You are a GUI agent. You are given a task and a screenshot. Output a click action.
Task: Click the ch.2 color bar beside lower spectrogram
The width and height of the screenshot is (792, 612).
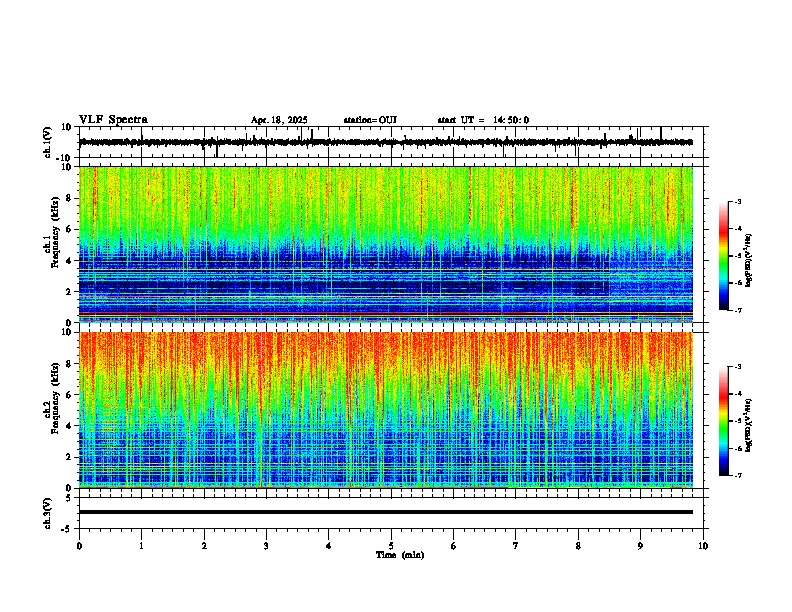[x=724, y=421]
